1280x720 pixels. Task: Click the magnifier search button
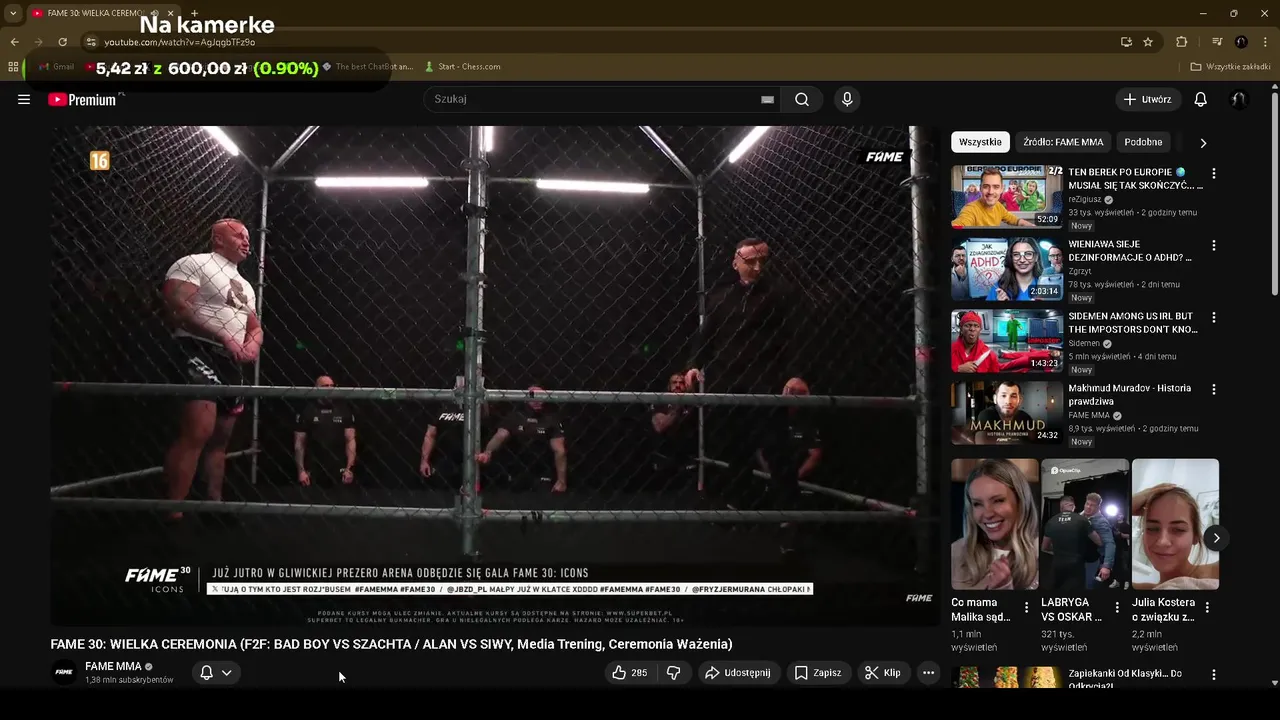pos(802,99)
